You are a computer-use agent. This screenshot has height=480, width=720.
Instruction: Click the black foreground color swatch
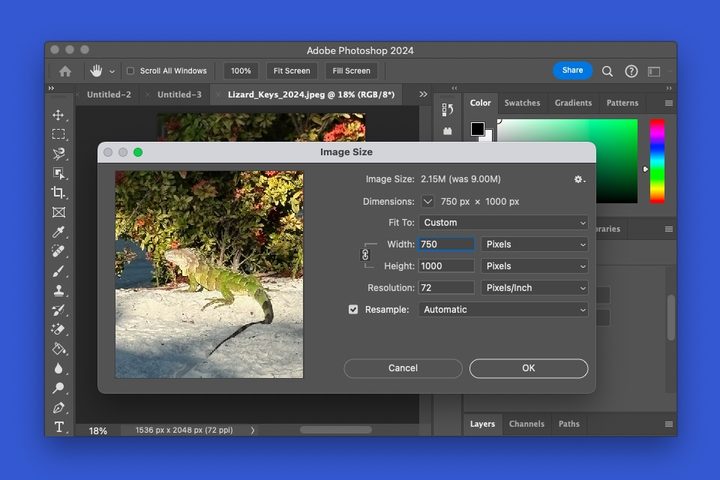tap(478, 129)
